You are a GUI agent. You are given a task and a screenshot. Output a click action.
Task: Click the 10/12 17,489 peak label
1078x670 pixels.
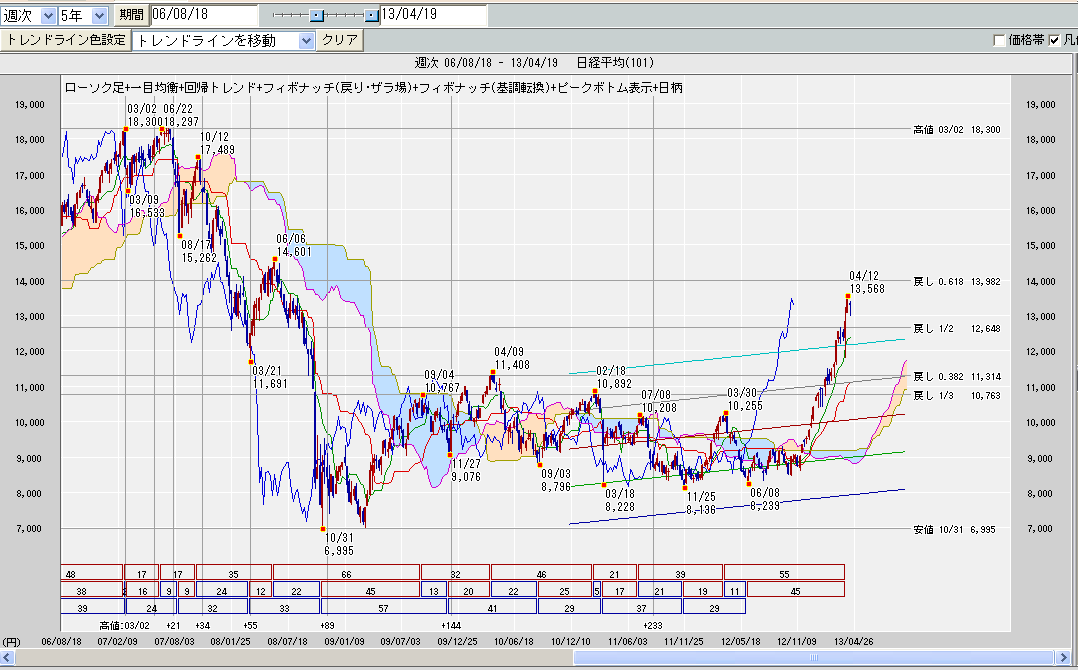coord(217,143)
